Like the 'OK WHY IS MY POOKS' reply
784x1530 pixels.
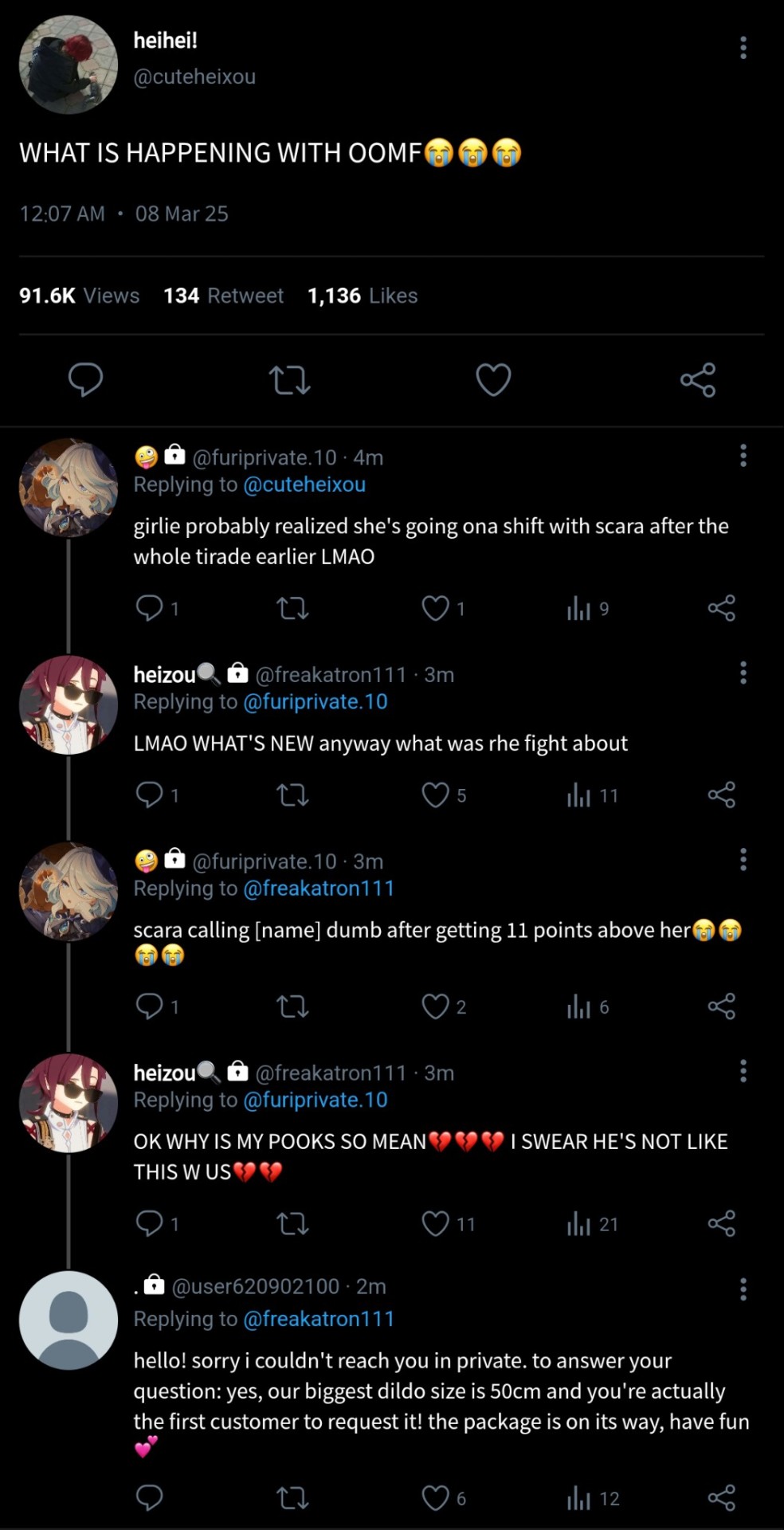(x=435, y=1224)
